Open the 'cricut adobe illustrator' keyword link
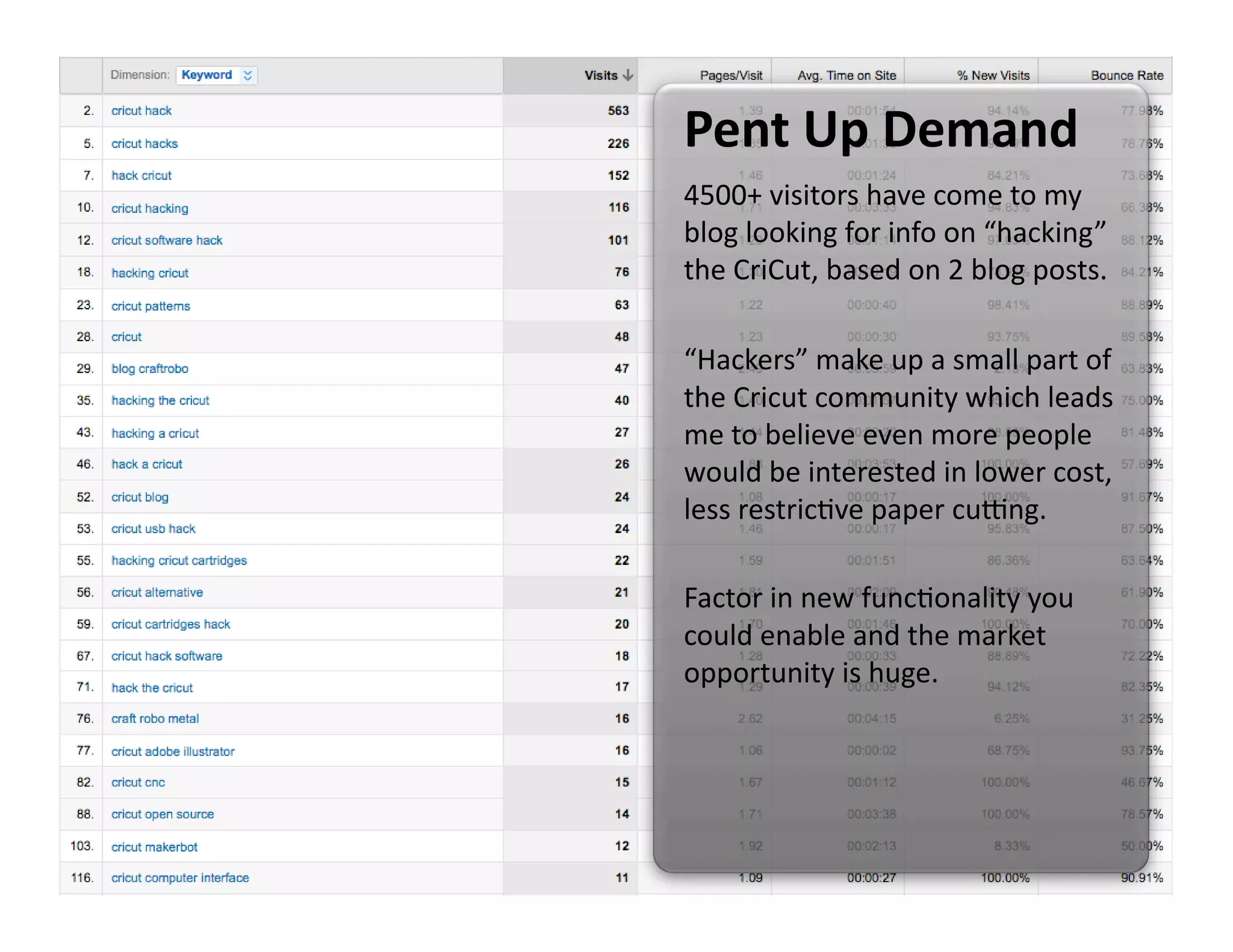1233x952 pixels. click(173, 751)
